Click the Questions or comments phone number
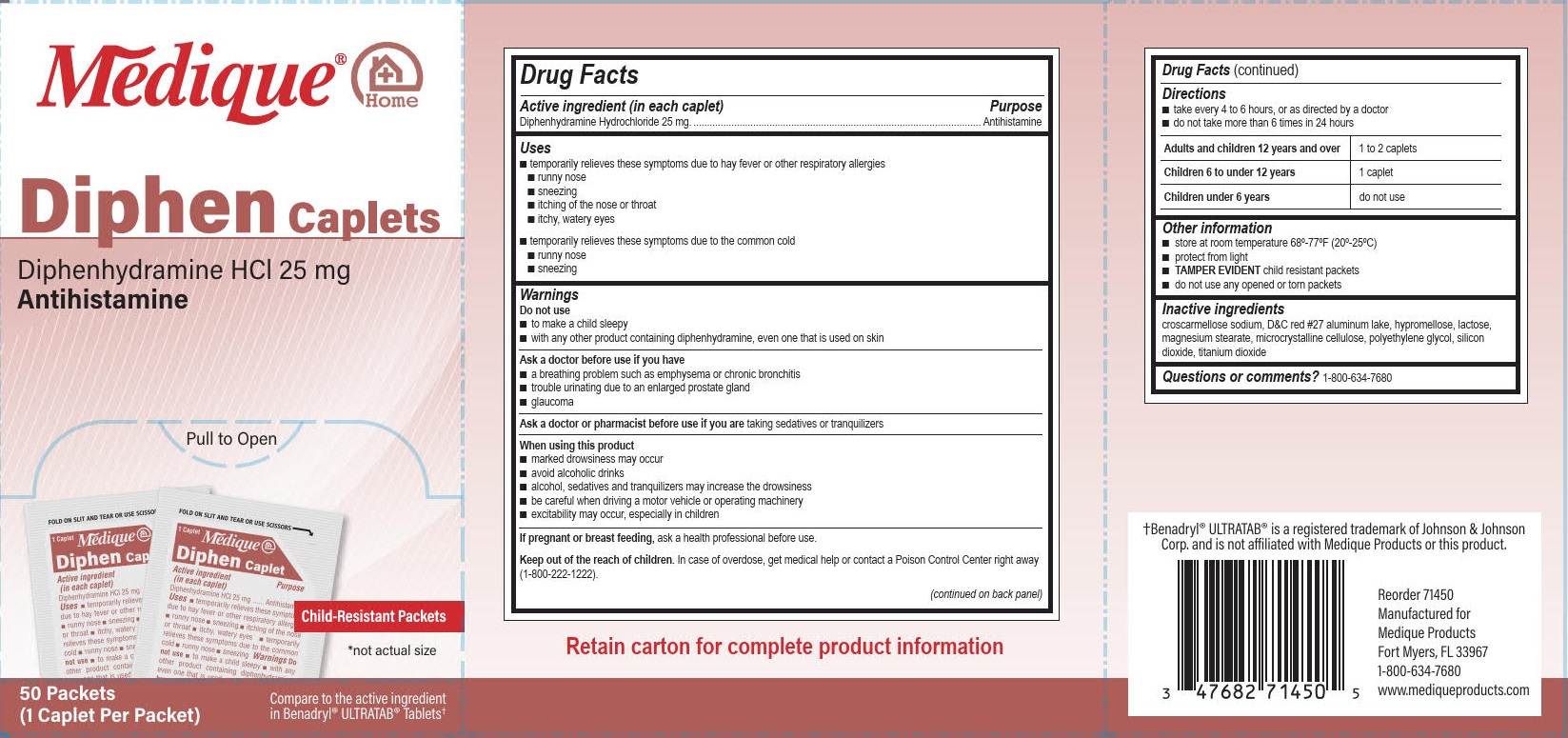Screen dimensions: 1568x738 click(1357, 378)
